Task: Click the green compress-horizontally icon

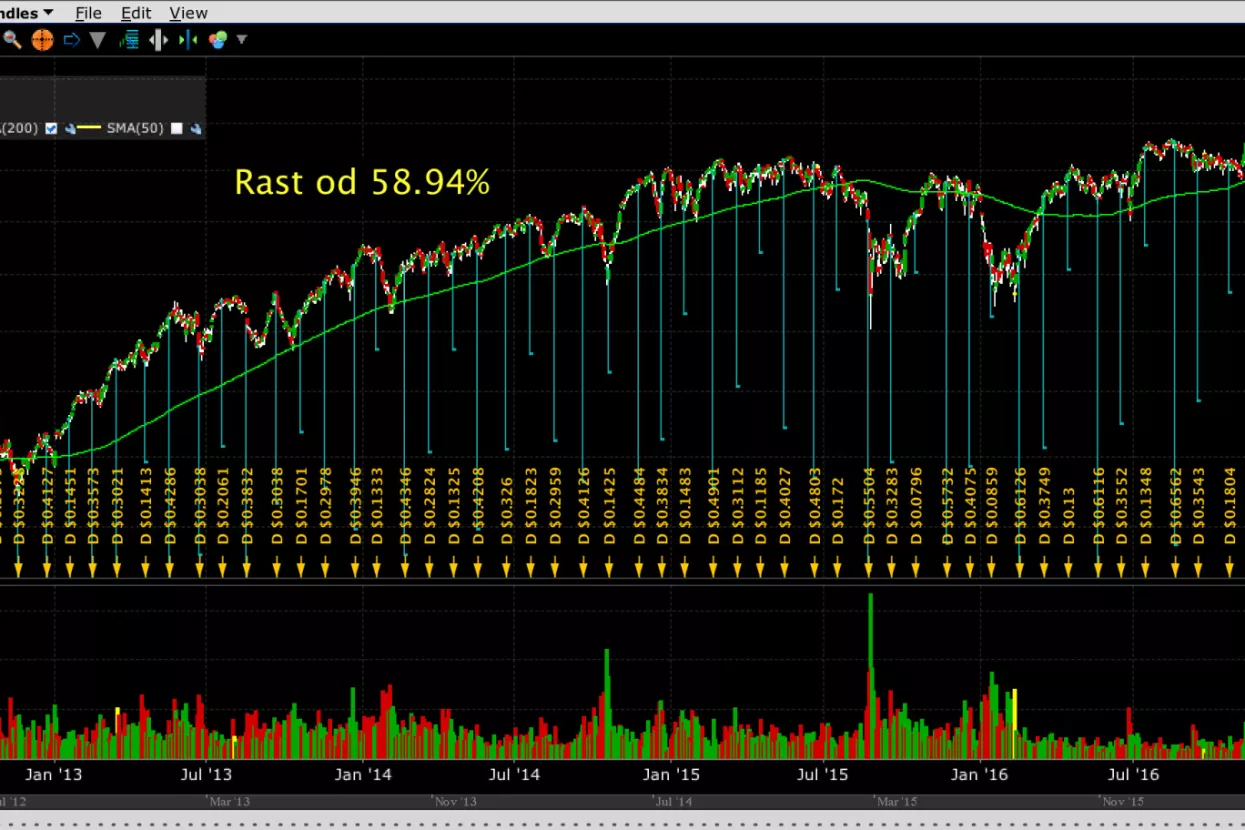Action: click(188, 40)
